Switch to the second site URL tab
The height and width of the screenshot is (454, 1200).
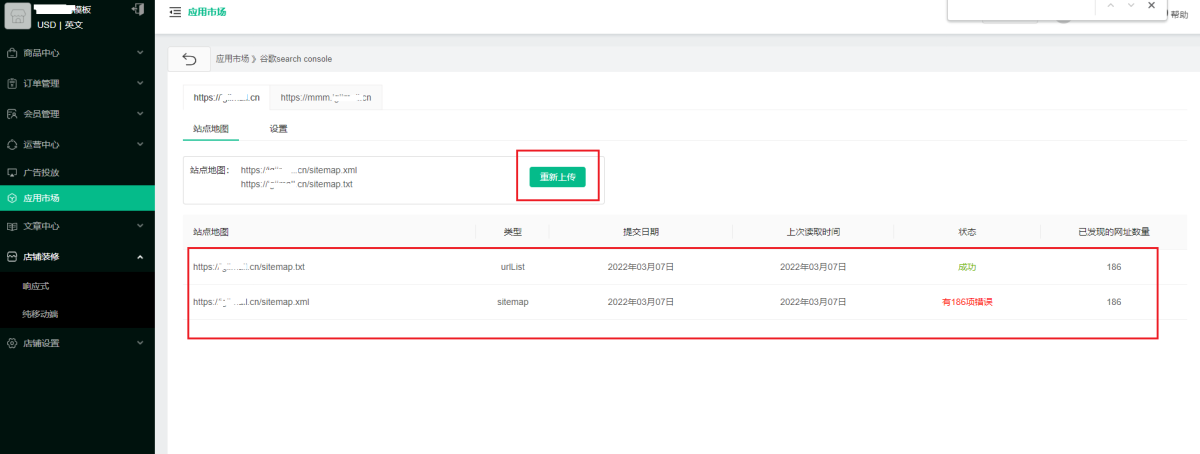pos(326,98)
